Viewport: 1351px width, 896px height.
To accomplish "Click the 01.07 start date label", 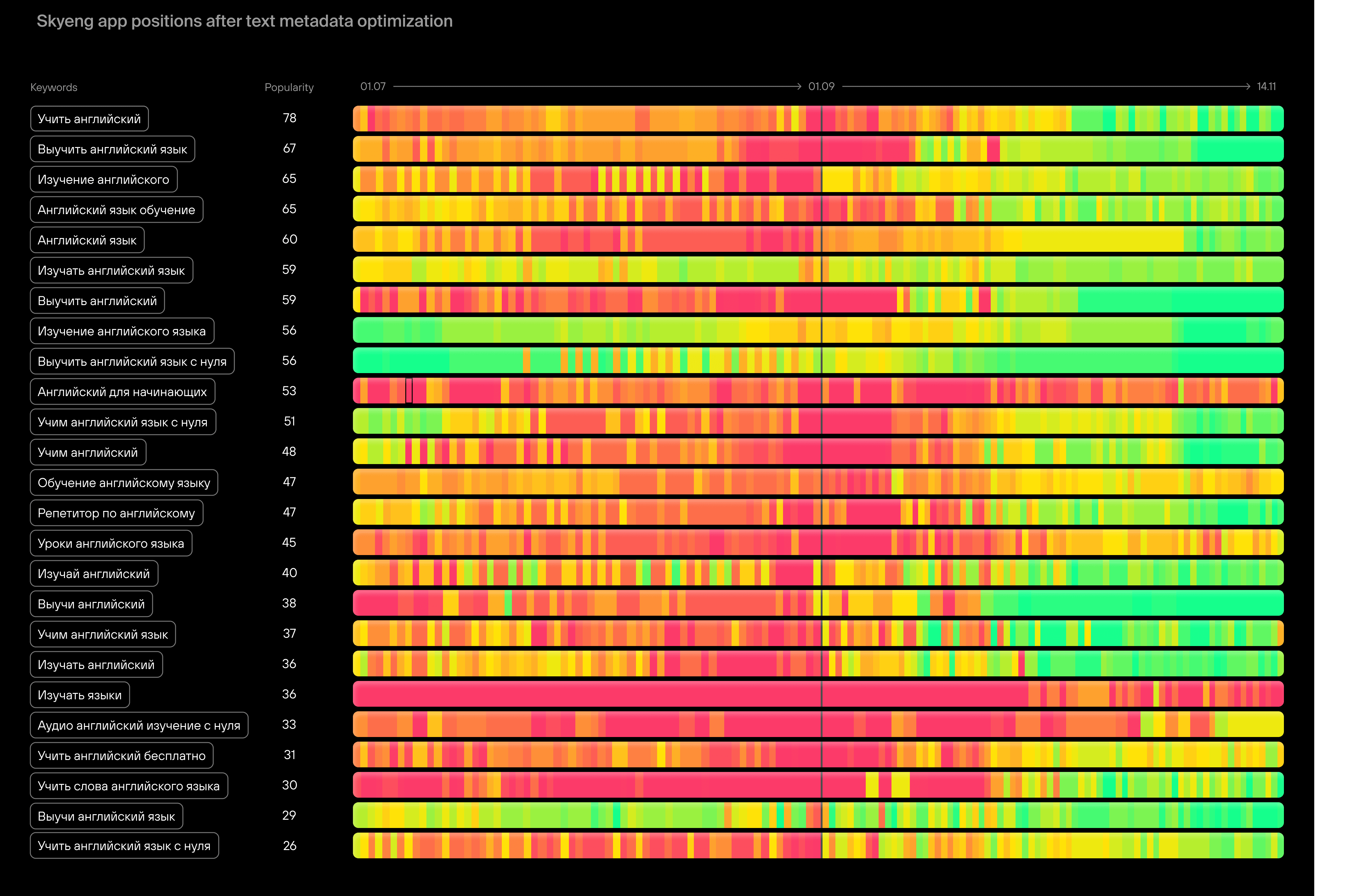I will [373, 86].
